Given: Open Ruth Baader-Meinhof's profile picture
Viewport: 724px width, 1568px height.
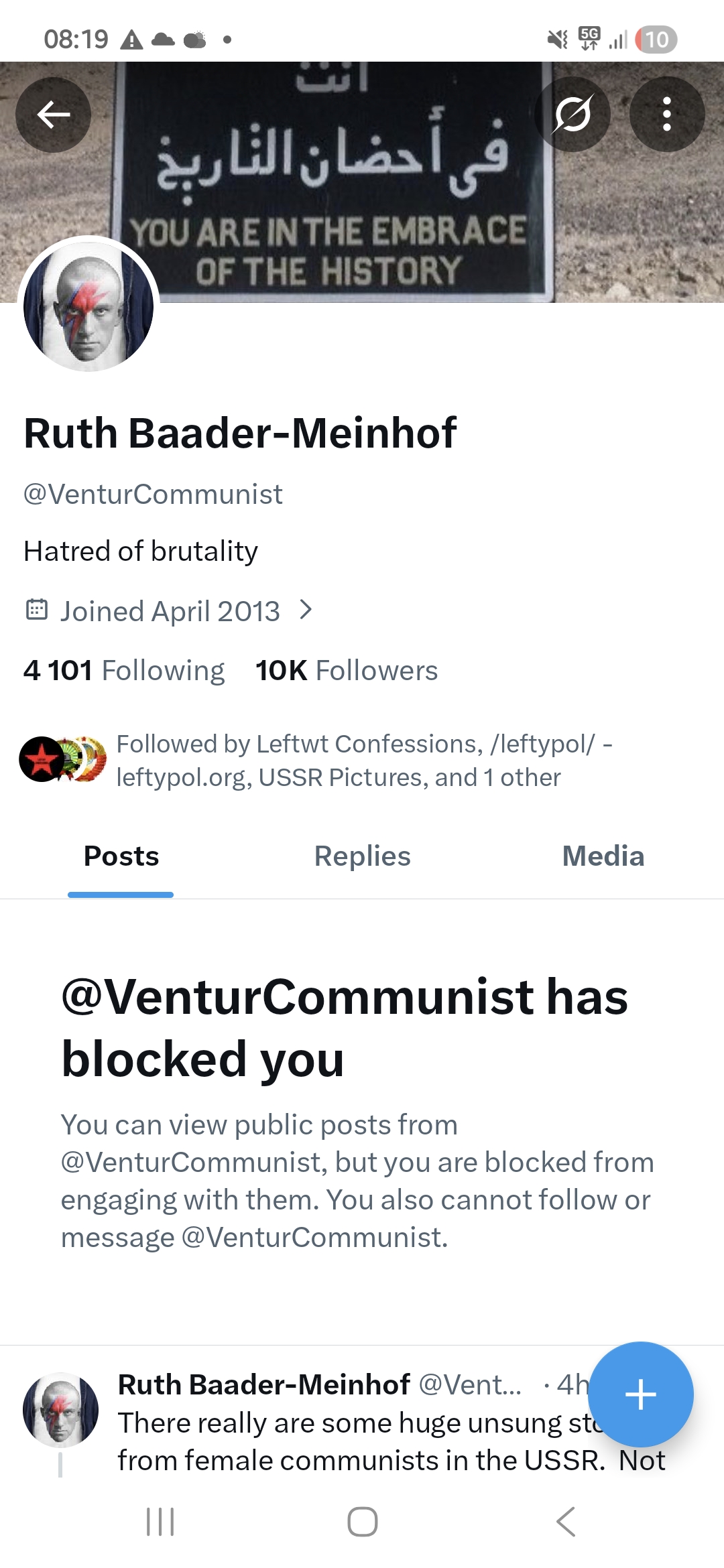Looking at the screenshot, I should (88, 306).
